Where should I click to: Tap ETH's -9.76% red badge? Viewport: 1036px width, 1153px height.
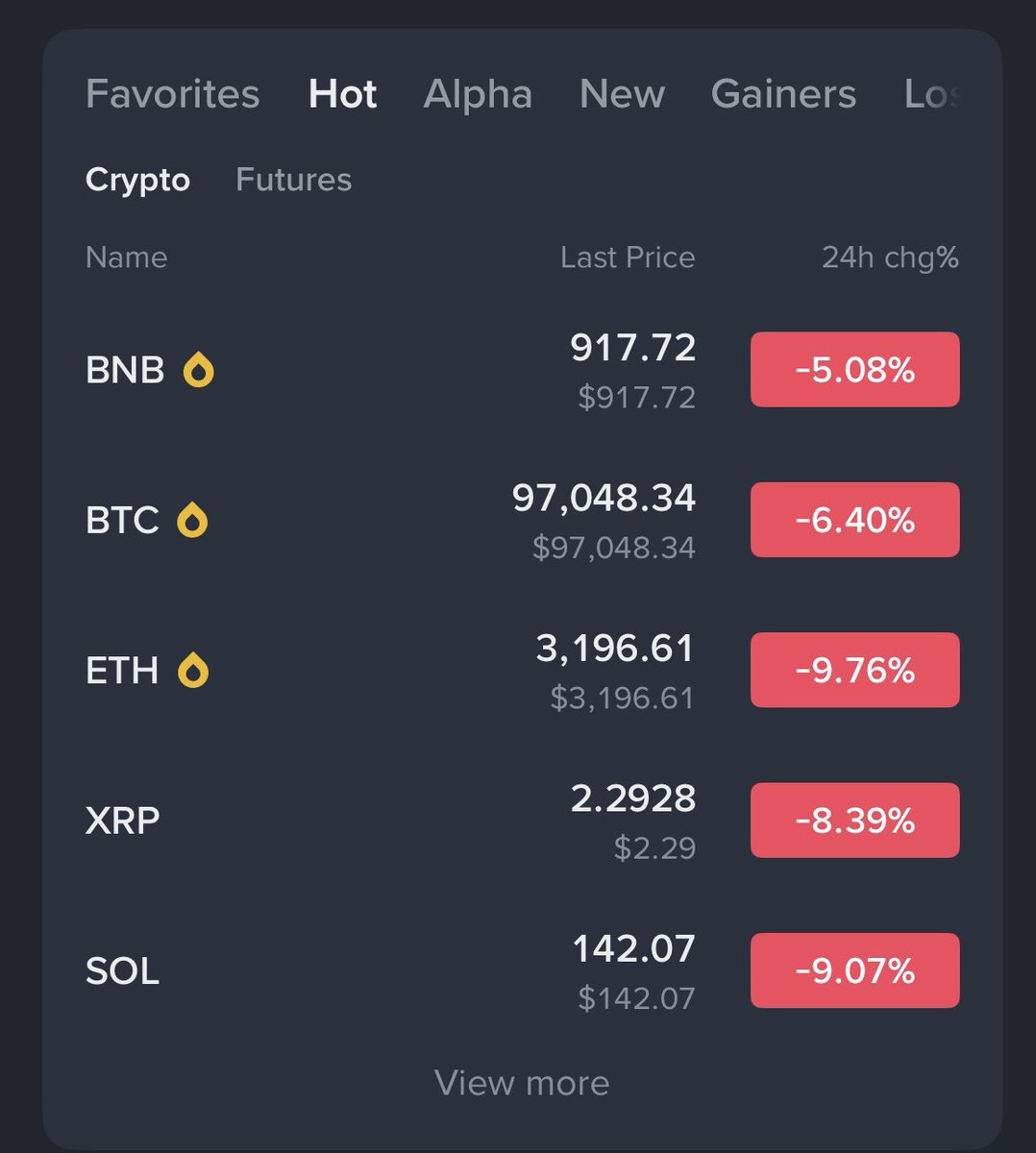[x=854, y=671]
